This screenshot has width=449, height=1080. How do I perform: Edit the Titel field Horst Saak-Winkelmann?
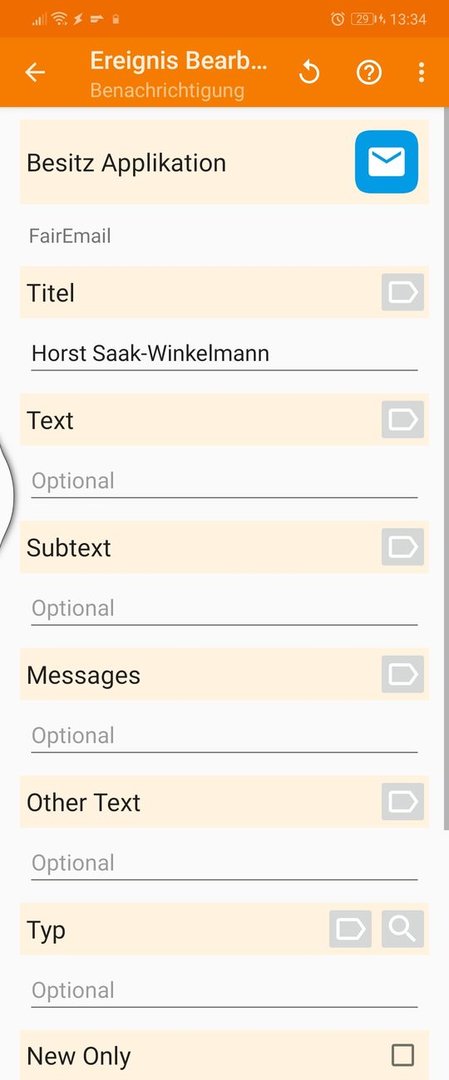[x=224, y=354]
